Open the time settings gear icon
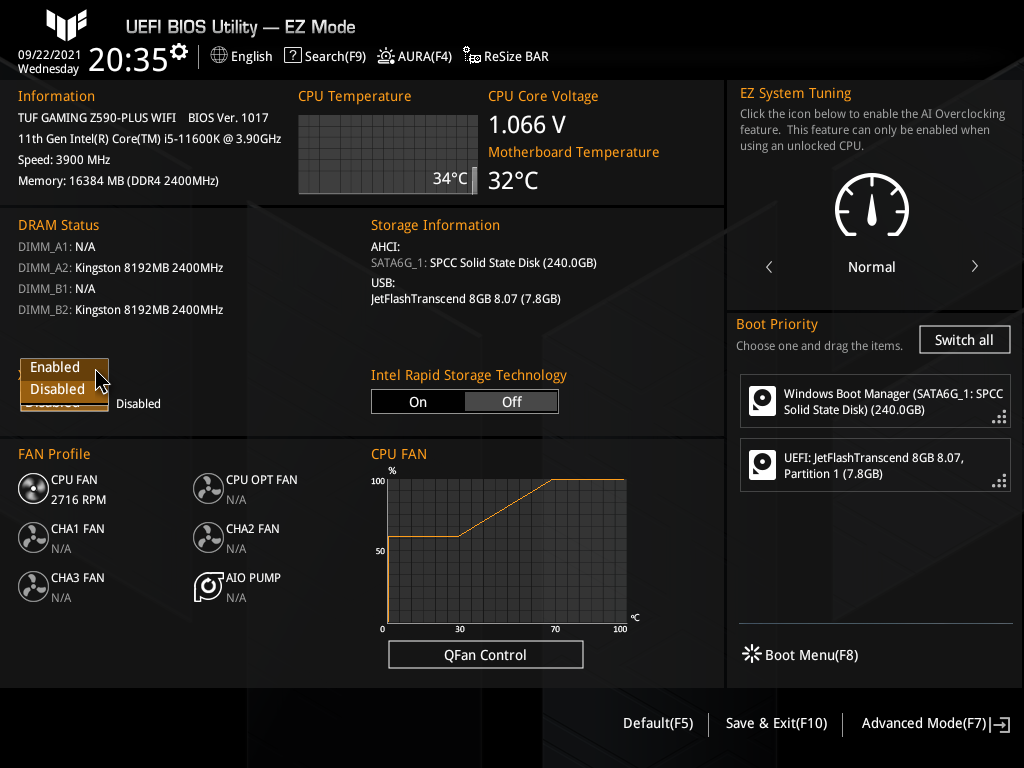 coord(179,52)
